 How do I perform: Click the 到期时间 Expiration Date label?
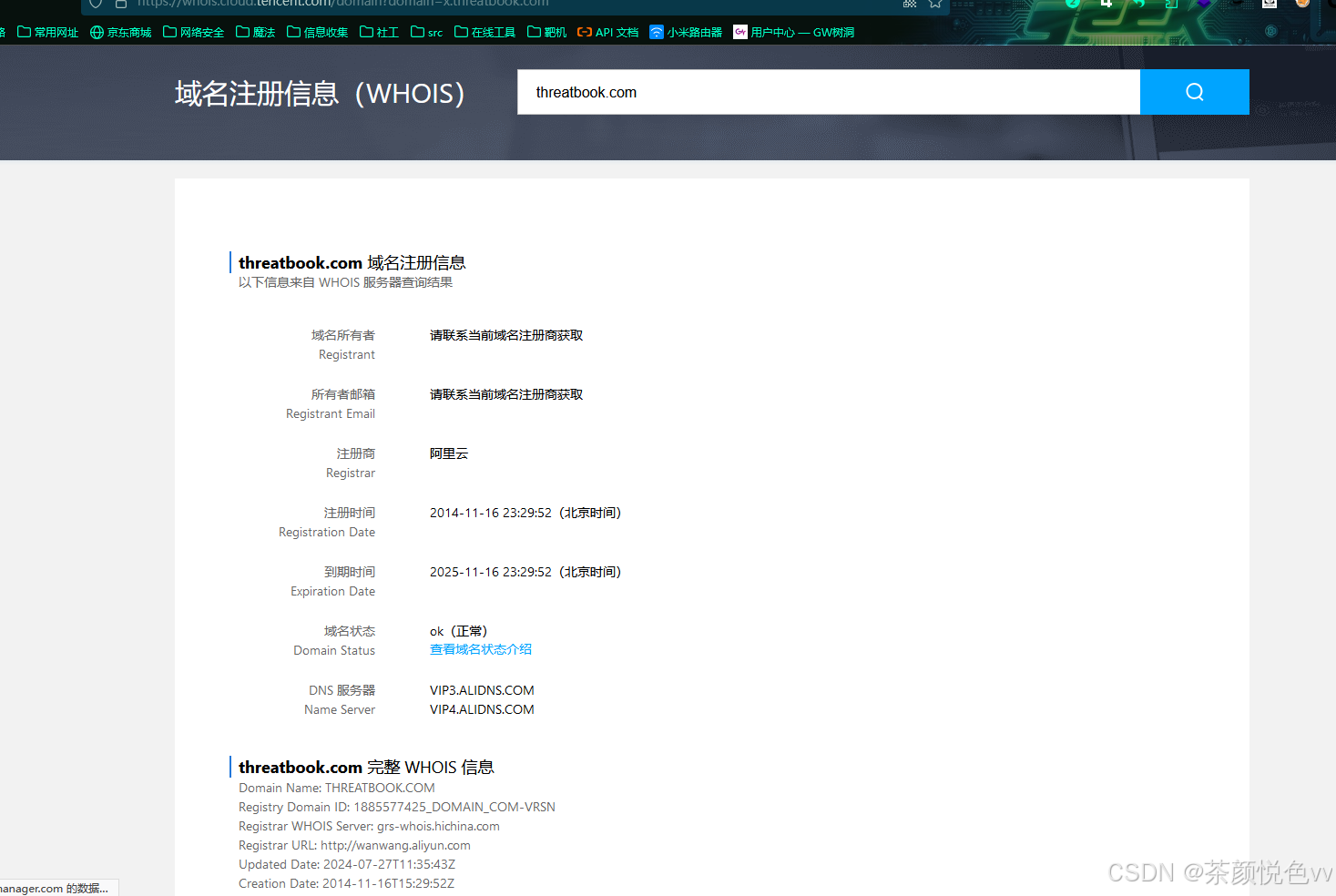333,581
